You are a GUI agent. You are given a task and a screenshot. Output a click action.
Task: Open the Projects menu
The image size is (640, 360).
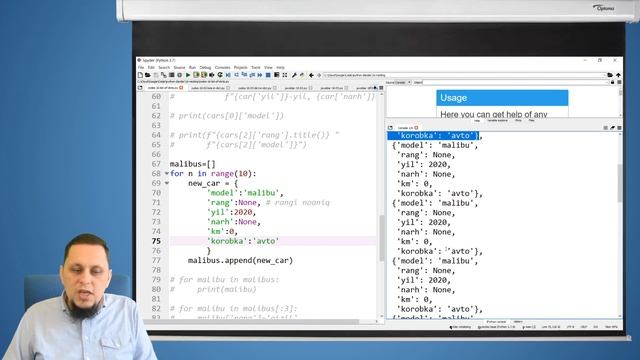(240, 67)
